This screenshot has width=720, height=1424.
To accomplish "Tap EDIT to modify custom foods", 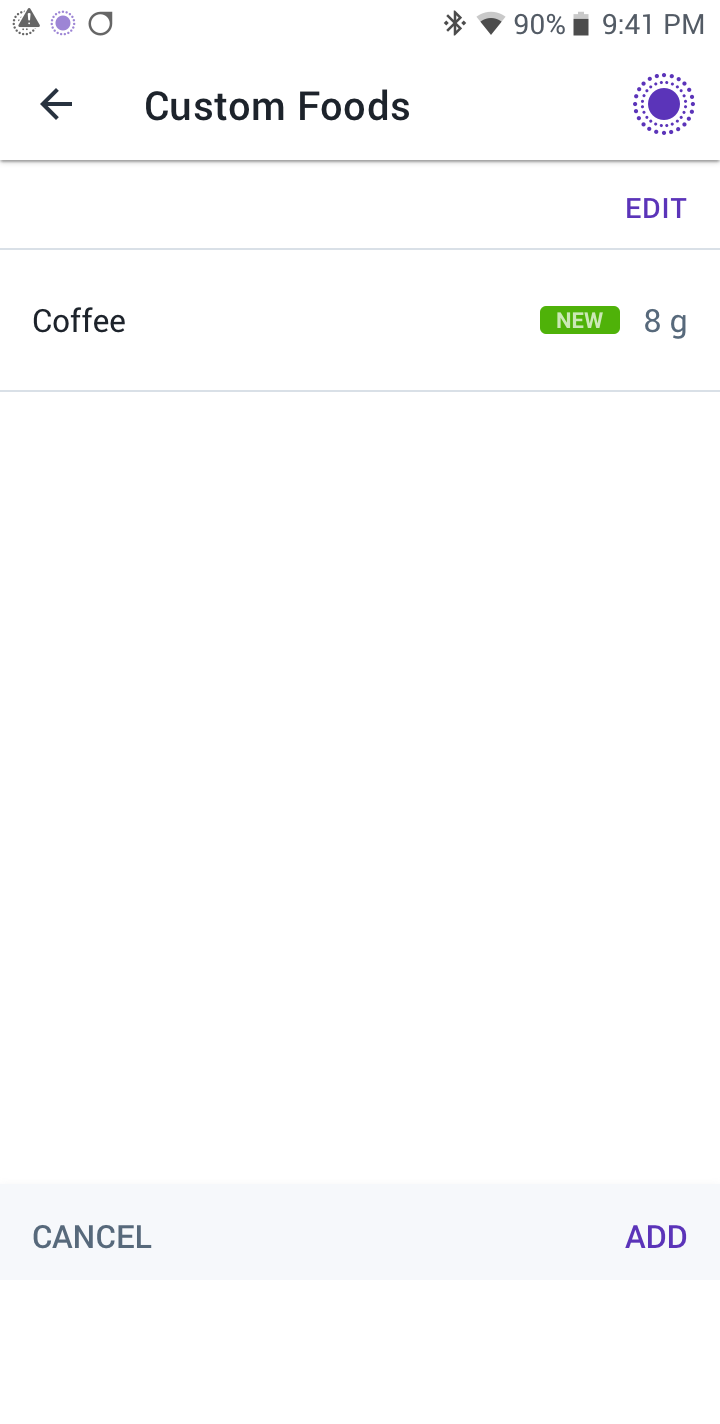I will click(656, 208).
